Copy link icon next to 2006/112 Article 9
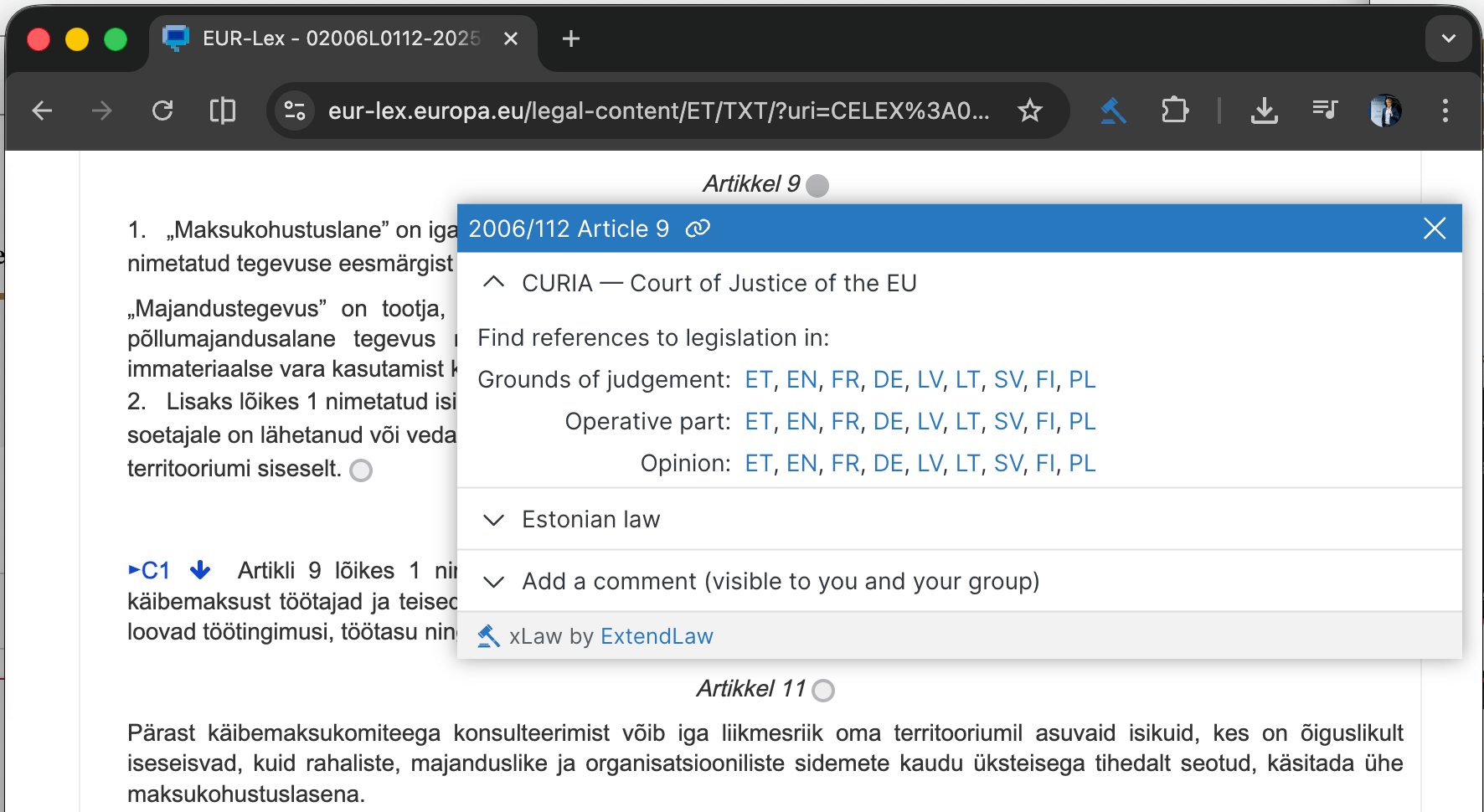Image resolution: width=1484 pixels, height=812 pixels. coord(698,229)
